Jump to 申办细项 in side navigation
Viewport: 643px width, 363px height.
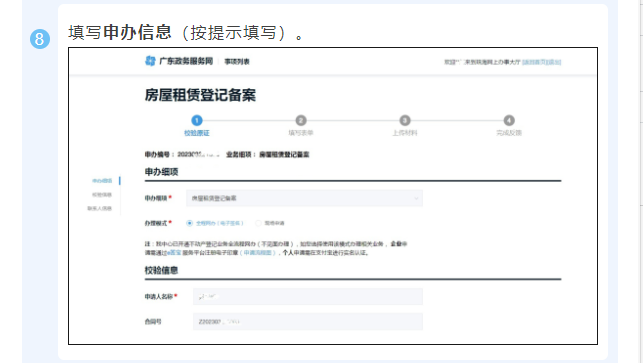pyautogui.click(x=102, y=180)
